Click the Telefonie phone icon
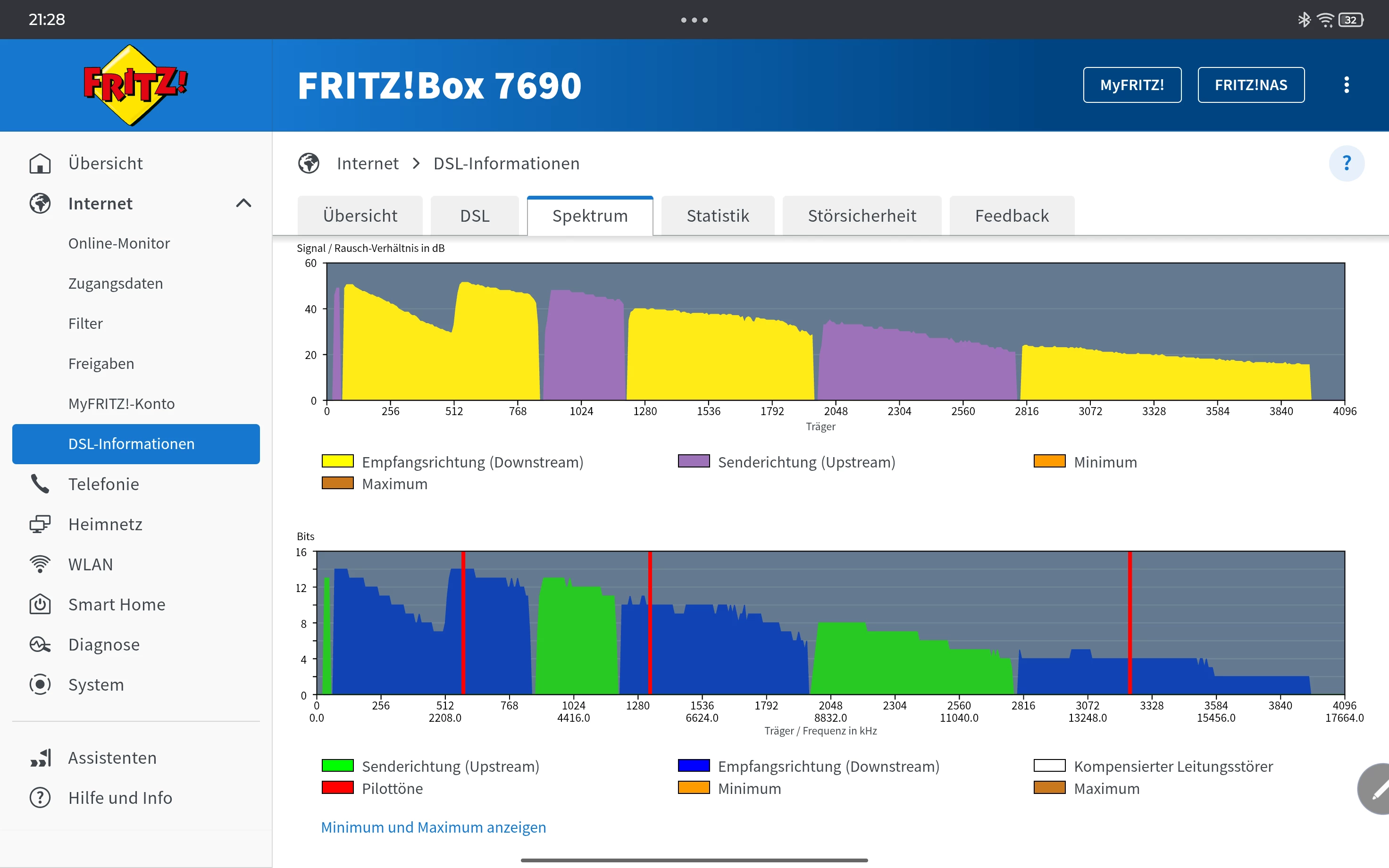1389x868 pixels. 40,484
